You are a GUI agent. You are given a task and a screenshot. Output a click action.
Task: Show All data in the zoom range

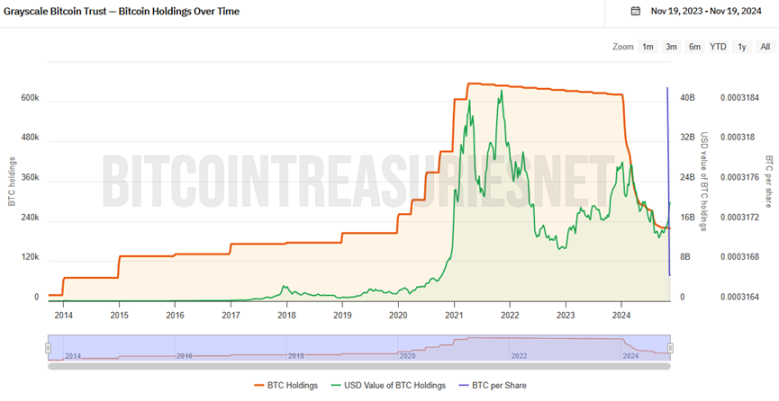[x=765, y=47]
